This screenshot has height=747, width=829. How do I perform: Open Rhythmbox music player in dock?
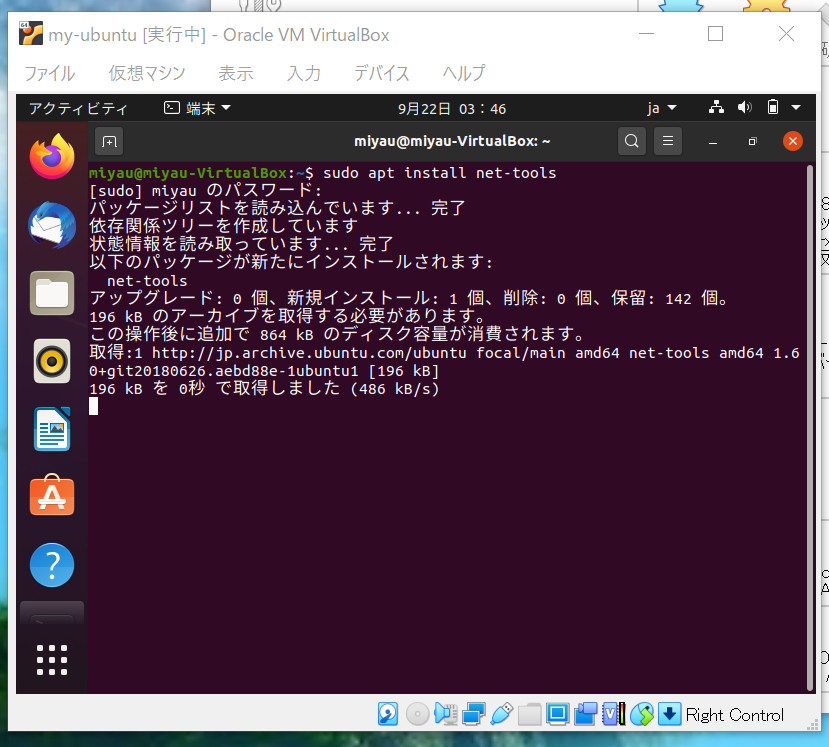tap(52, 361)
